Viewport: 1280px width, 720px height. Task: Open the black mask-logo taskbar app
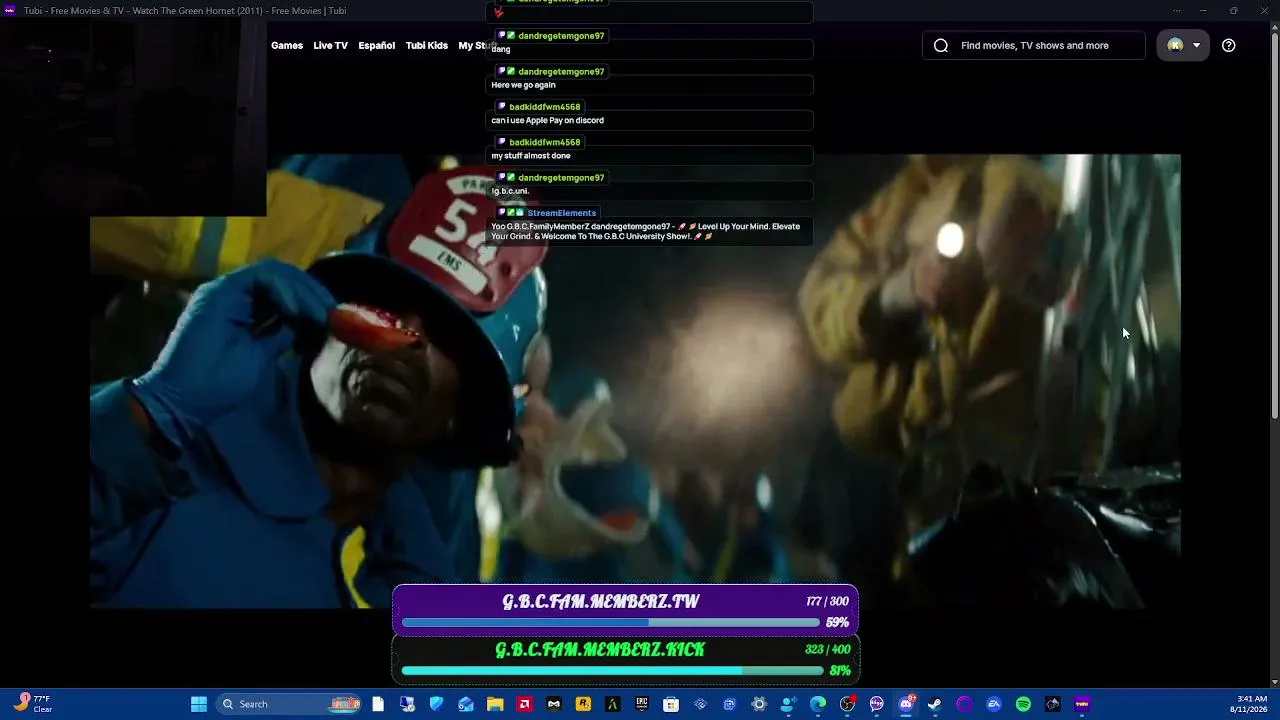click(554, 704)
